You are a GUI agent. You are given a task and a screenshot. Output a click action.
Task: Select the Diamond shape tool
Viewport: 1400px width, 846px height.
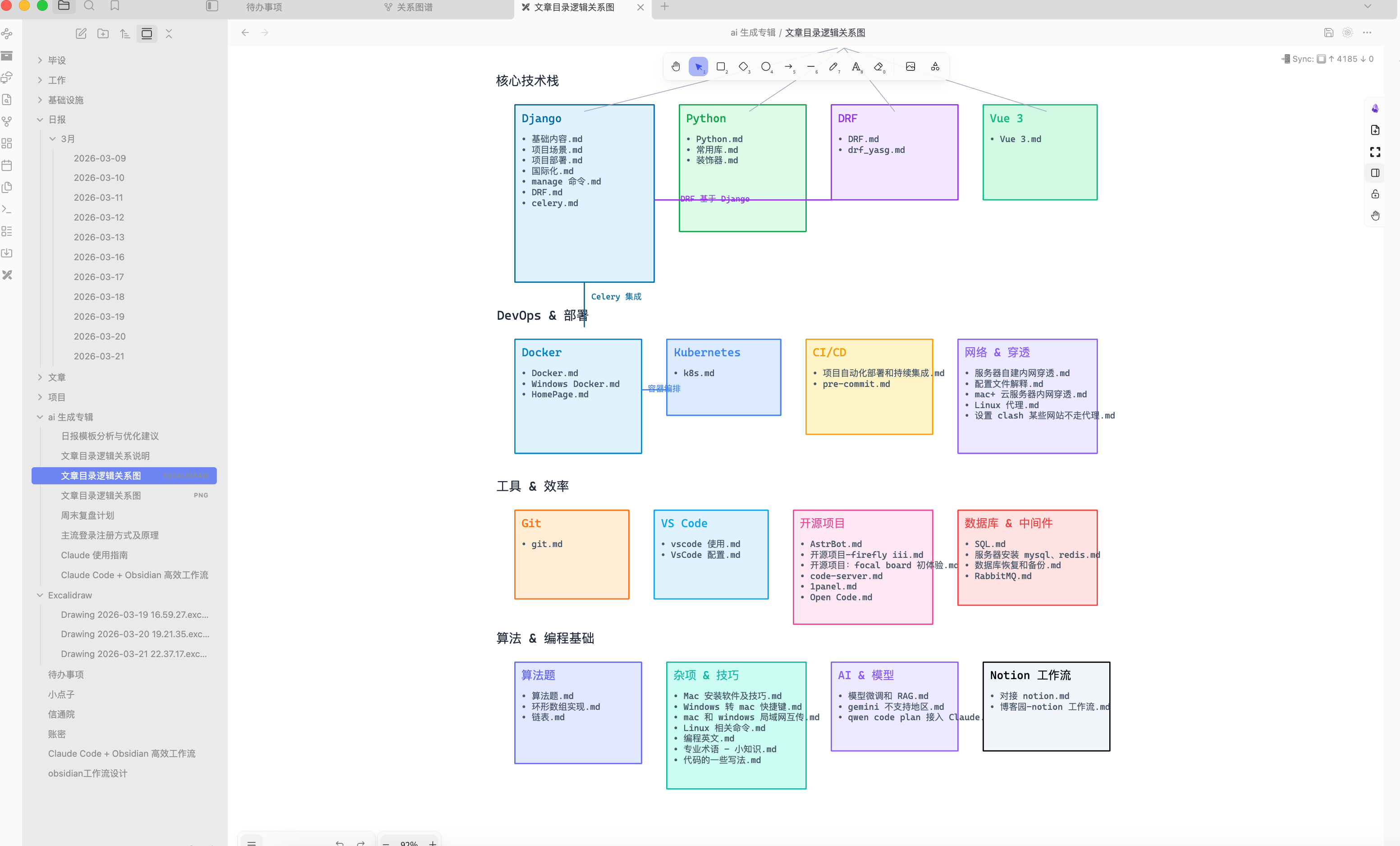click(743, 67)
